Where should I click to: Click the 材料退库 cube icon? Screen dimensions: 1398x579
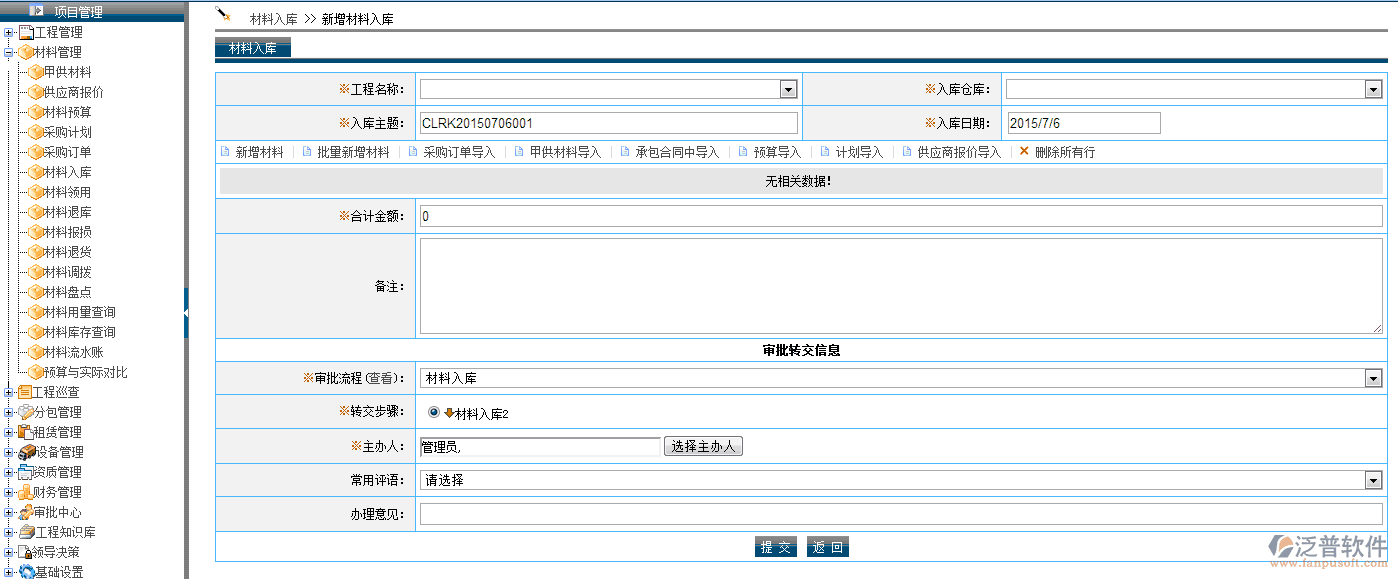point(35,212)
